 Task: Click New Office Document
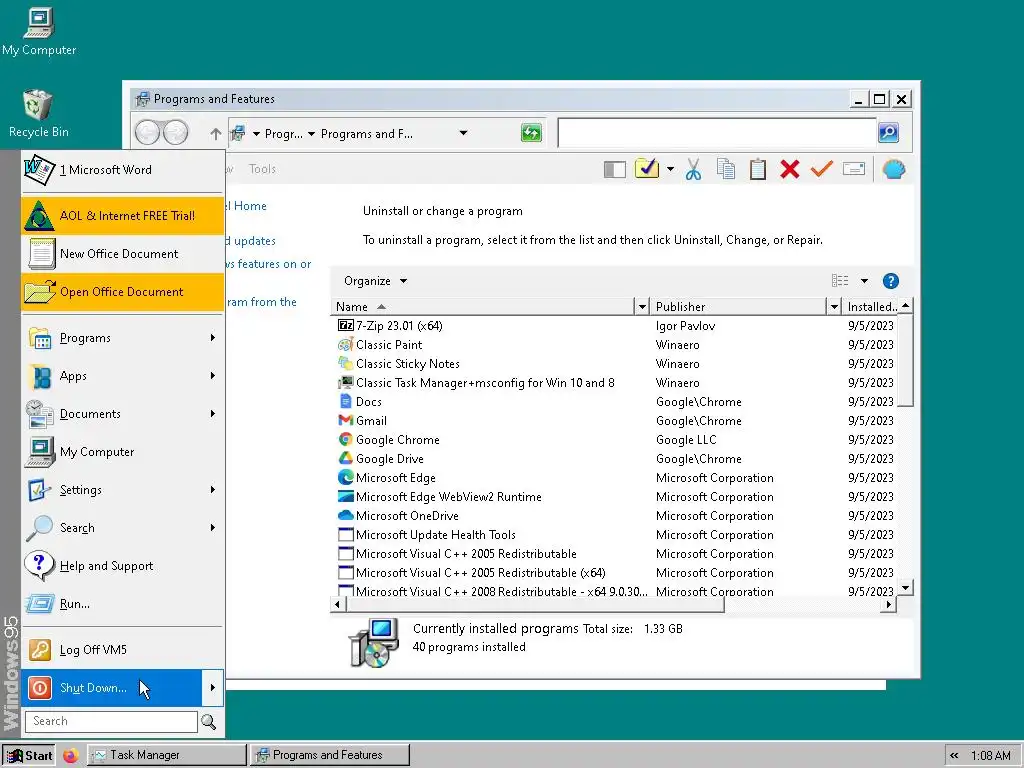point(122,253)
